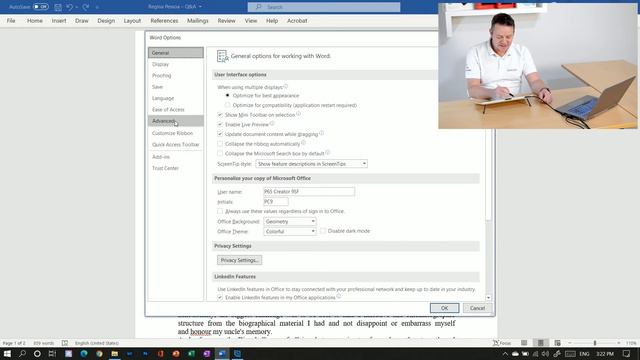The width and height of the screenshot is (640, 360).
Task: Click the word count in status bar
Action: [x=43, y=343]
